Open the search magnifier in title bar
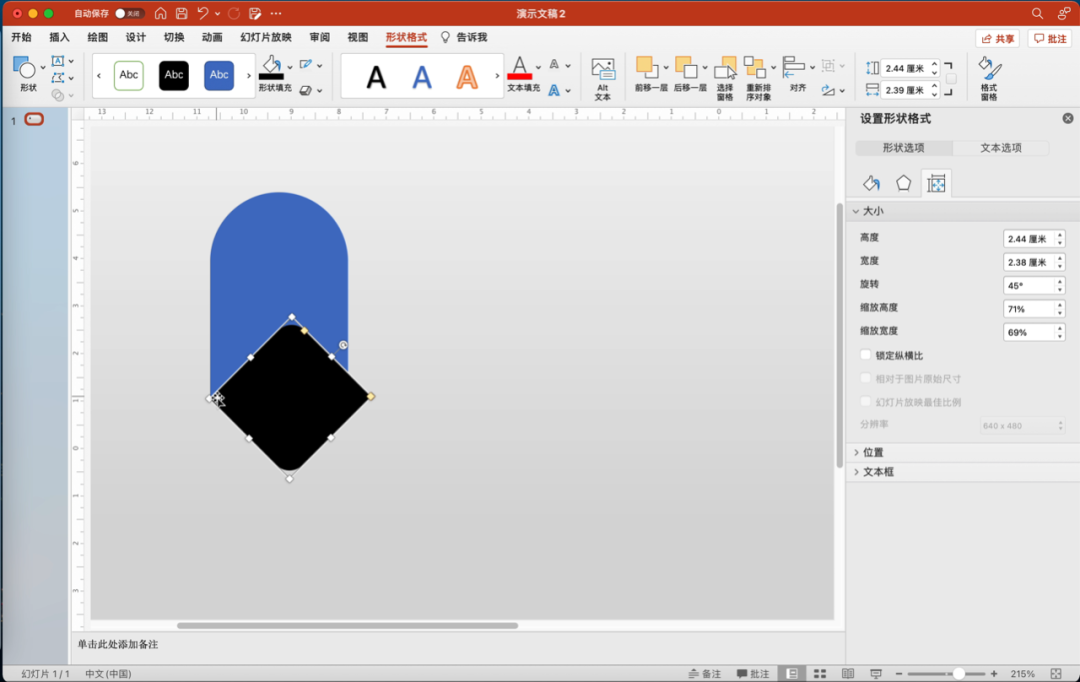This screenshot has height=682, width=1080. (x=1037, y=13)
